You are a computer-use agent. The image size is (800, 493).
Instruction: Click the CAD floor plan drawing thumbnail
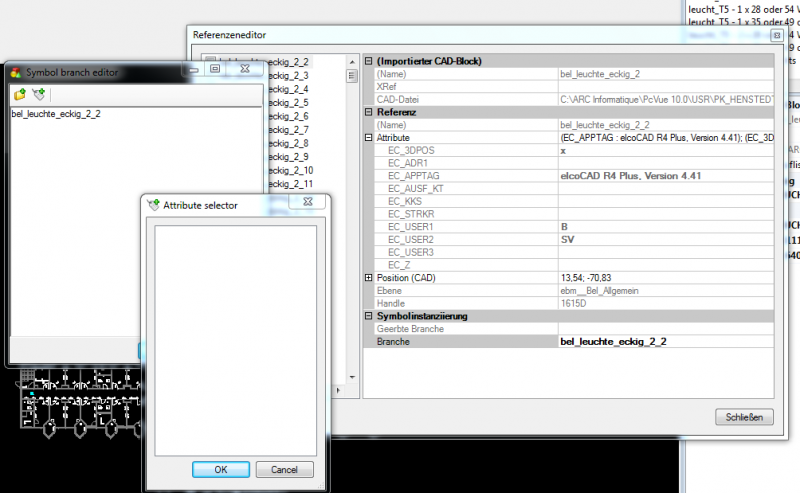(79, 403)
